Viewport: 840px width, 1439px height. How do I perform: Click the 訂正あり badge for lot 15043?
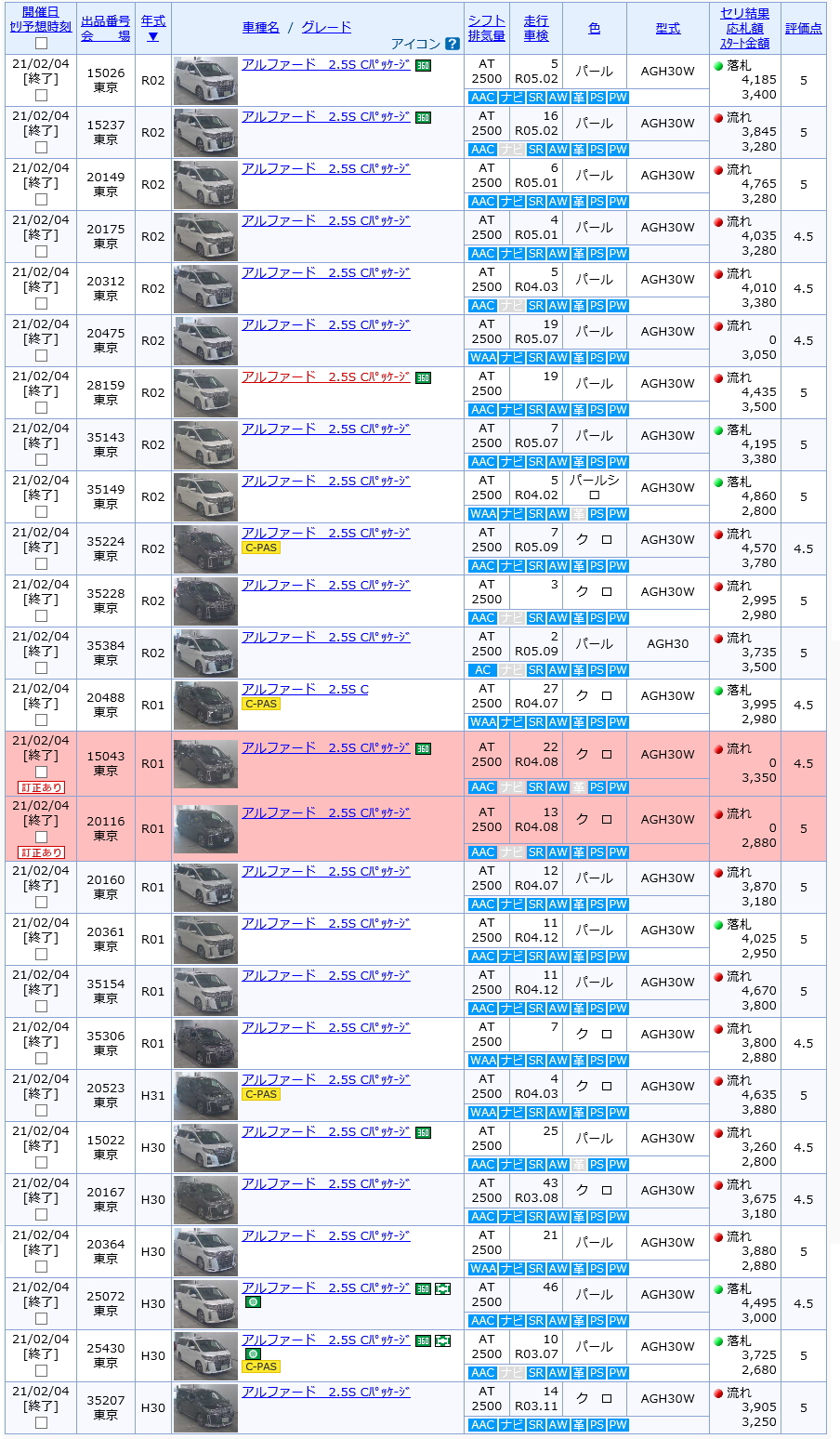tap(41, 787)
